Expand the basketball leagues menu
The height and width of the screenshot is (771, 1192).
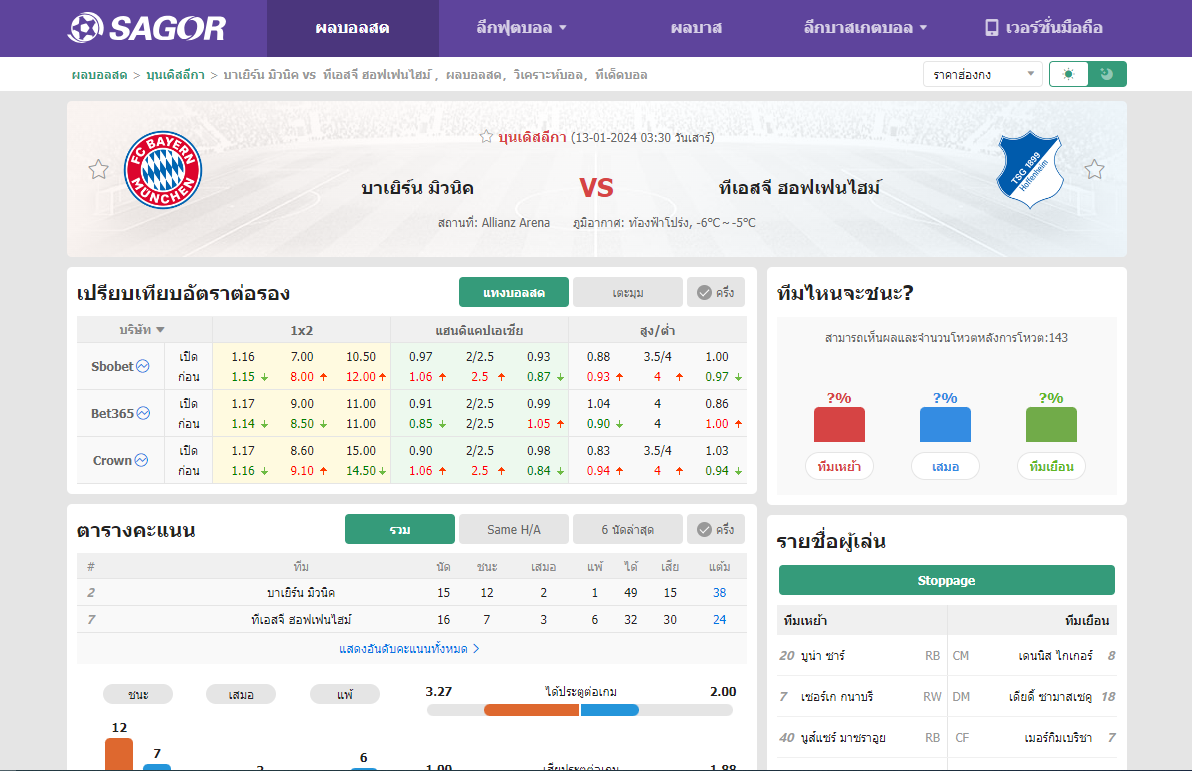click(865, 28)
